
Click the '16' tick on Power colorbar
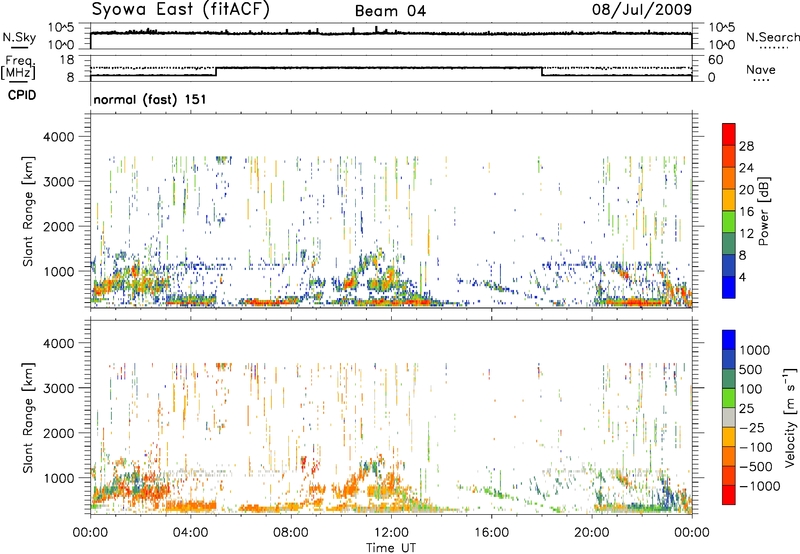pos(746,212)
